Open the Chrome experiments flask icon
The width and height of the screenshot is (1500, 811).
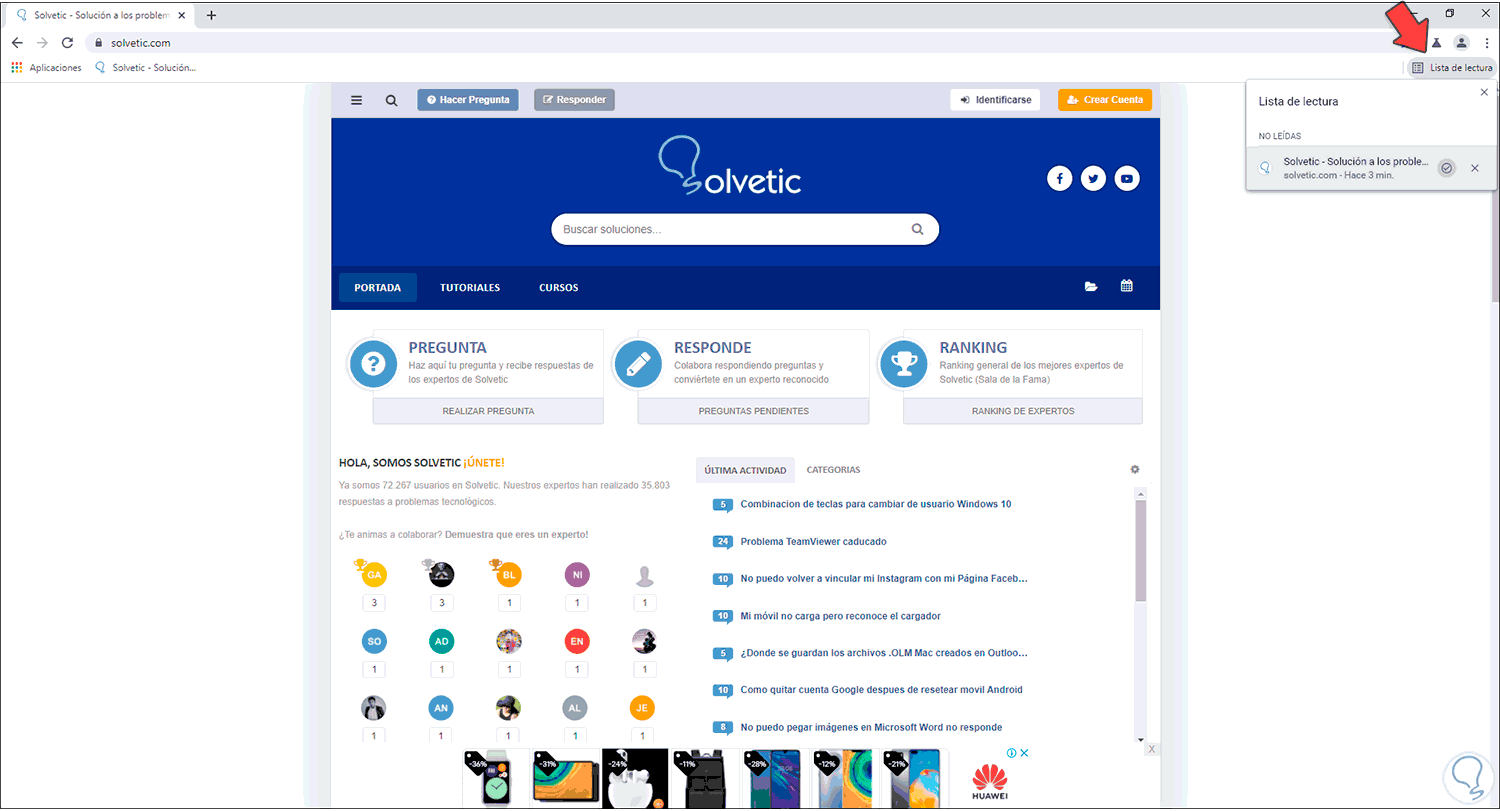click(x=1436, y=43)
